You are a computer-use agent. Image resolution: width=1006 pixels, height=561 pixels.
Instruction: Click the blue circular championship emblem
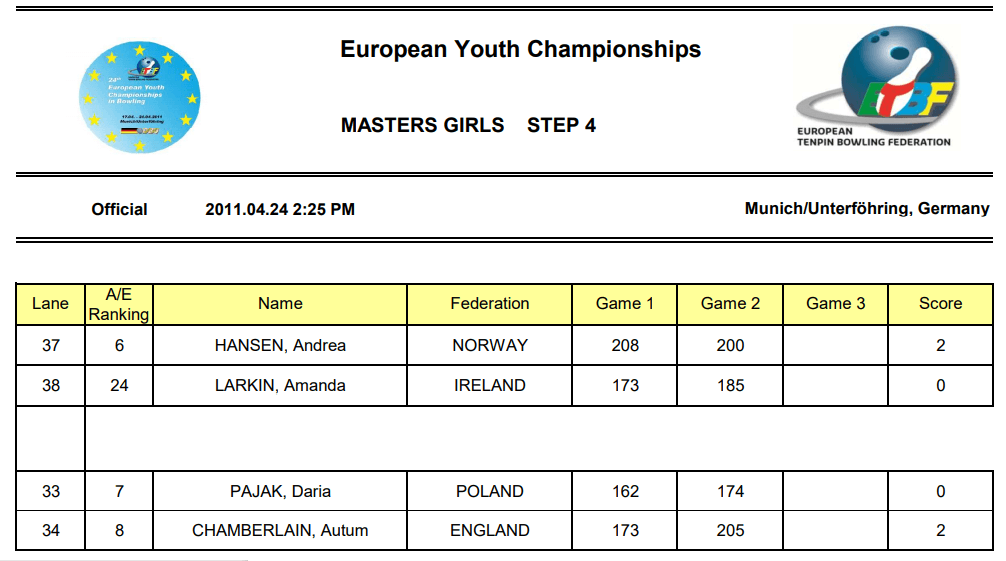pyautogui.click(x=139, y=98)
